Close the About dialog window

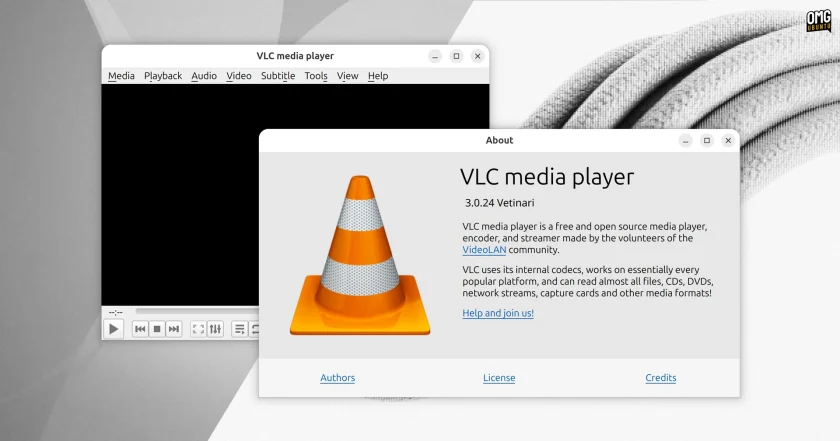click(728, 140)
